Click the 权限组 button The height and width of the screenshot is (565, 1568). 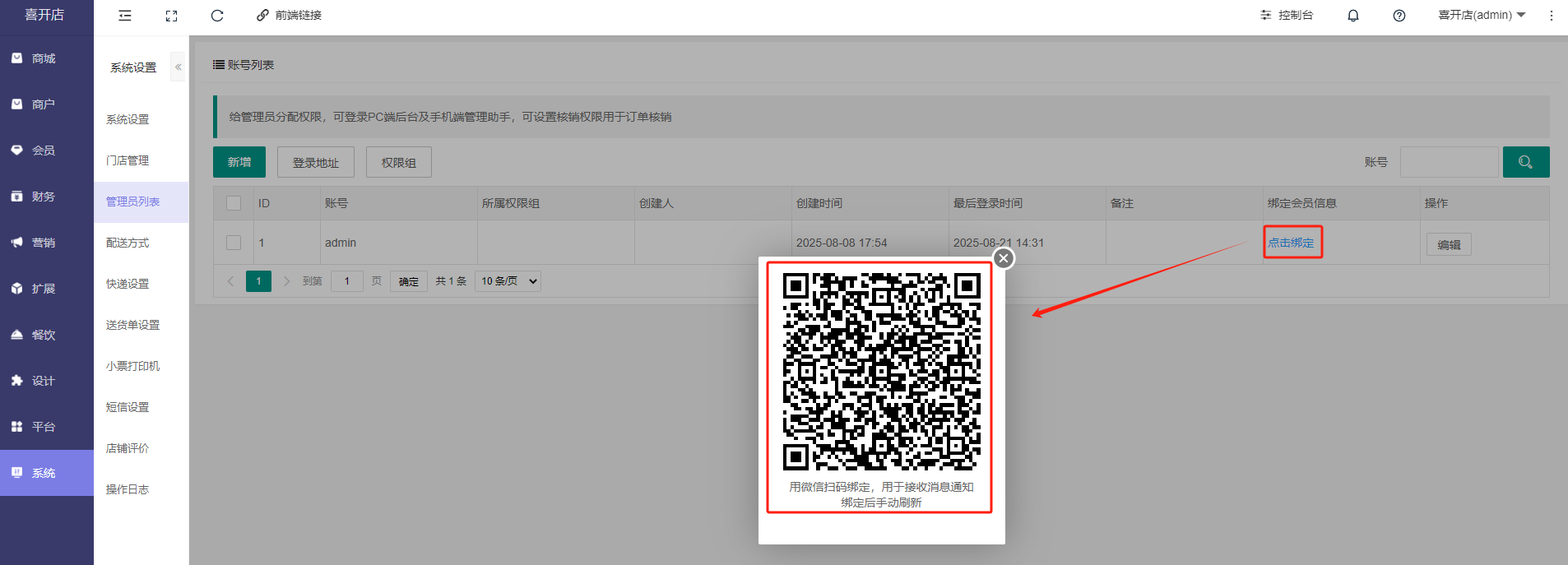tap(399, 162)
